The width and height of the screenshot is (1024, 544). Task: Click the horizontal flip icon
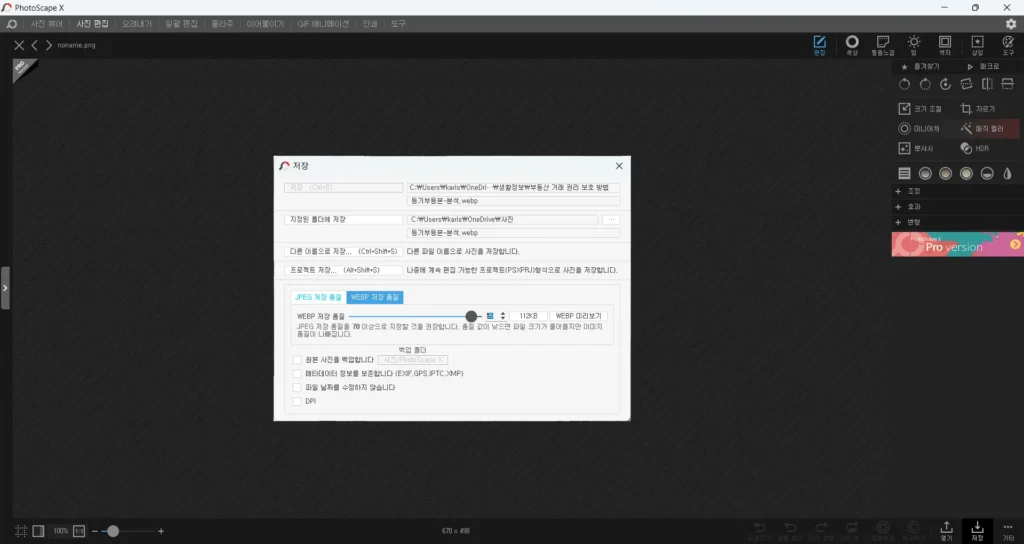click(987, 84)
